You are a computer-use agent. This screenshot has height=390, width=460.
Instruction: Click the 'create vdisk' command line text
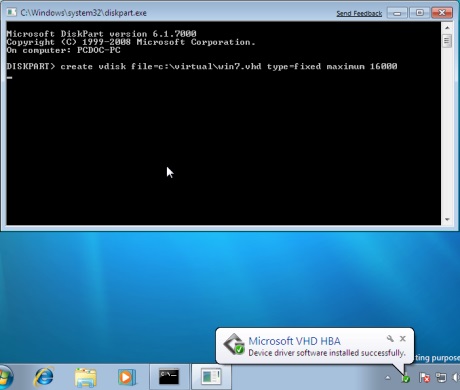pos(229,66)
